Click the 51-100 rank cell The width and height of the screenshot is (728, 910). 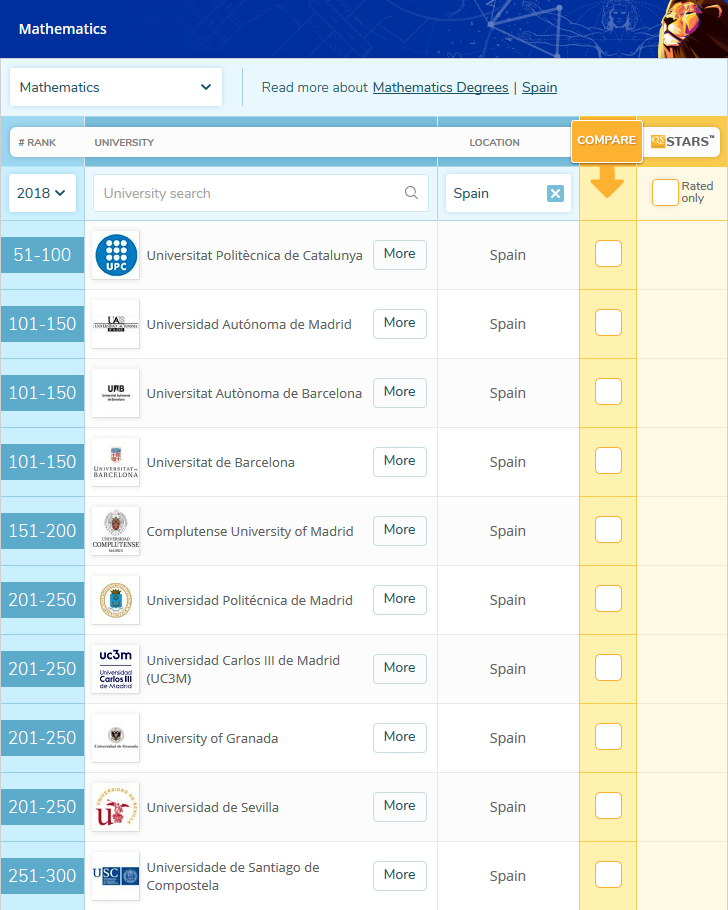tap(42, 255)
